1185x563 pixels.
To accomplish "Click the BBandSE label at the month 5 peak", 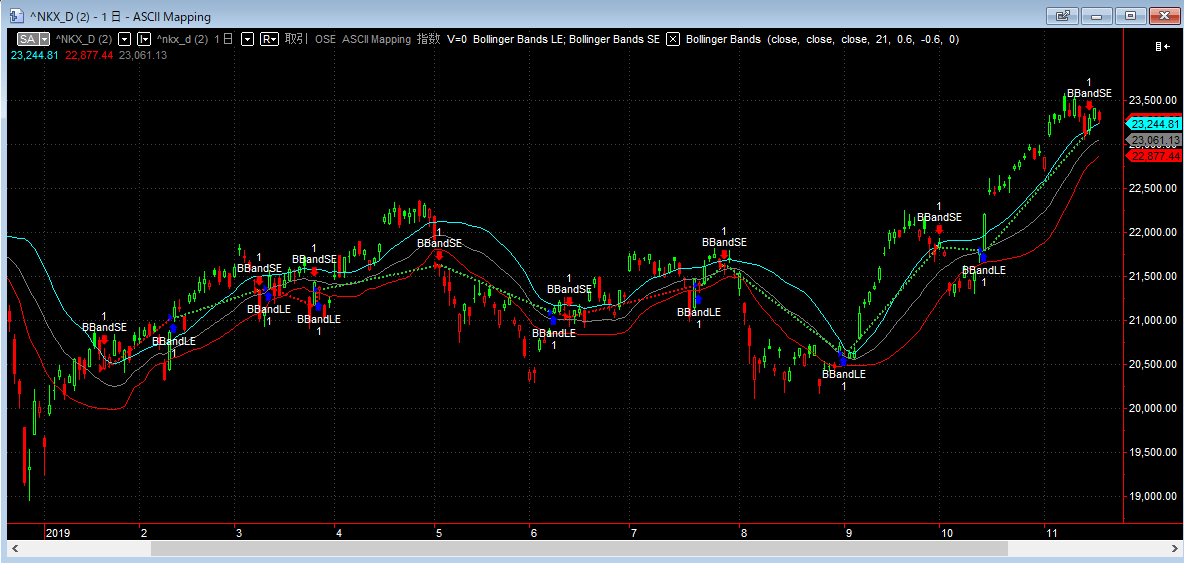I will 439,243.
